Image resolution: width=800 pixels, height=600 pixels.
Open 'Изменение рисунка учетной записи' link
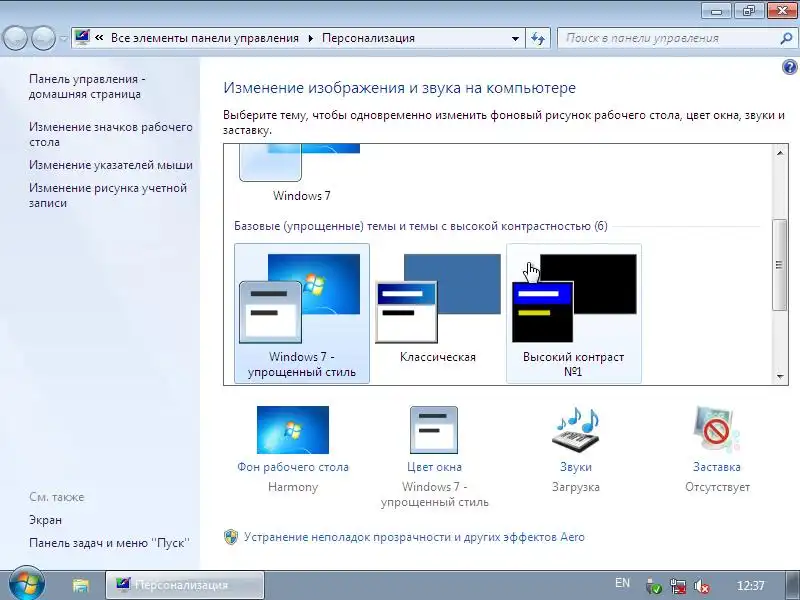pos(108,195)
